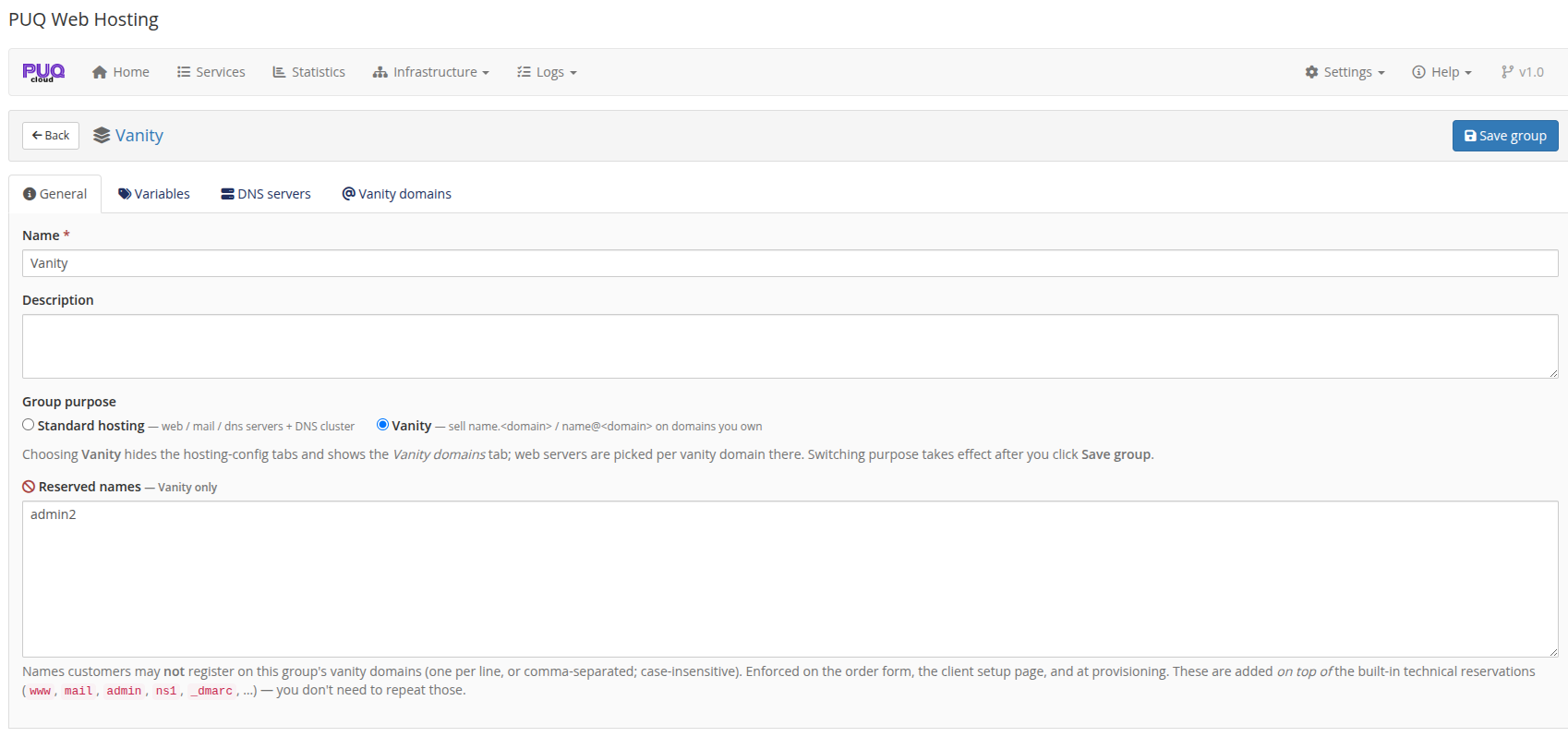Click the PUQ cloud logo

point(43,72)
